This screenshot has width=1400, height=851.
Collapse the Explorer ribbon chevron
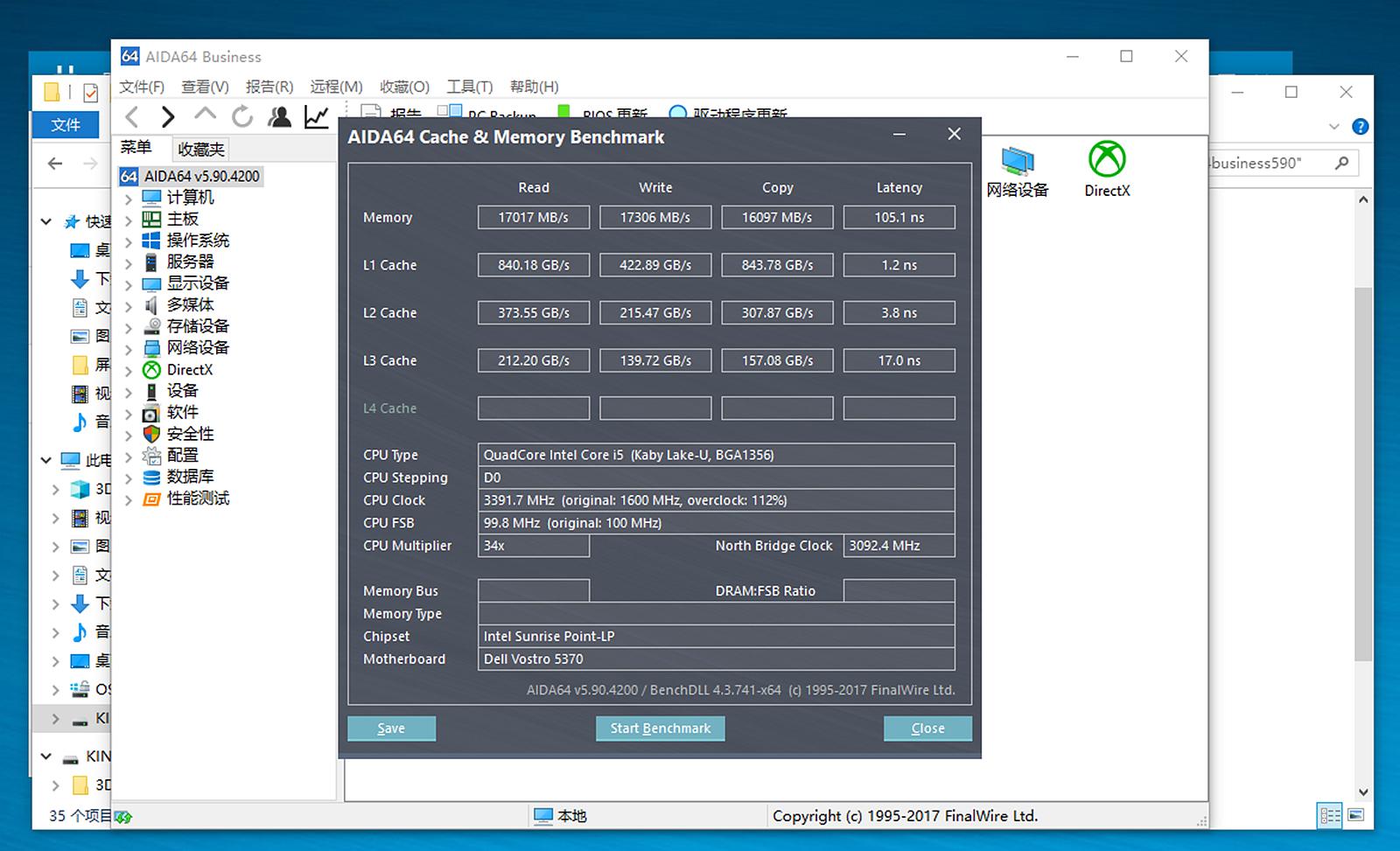click(1334, 127)
